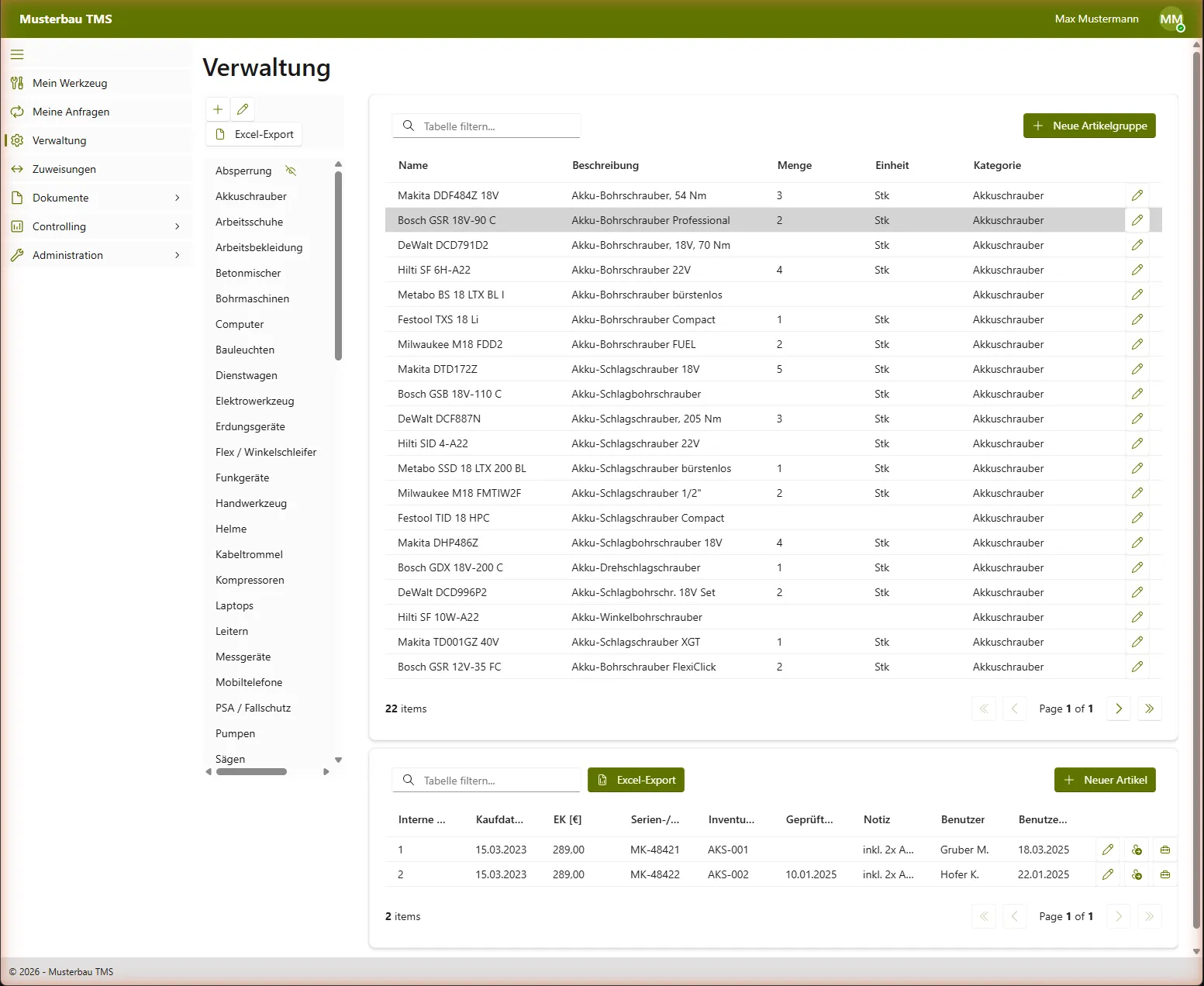This screenshot has height=986, width=1204.
Task: Click the Neue Artikelgruppe button
Action: point(1088,126)
